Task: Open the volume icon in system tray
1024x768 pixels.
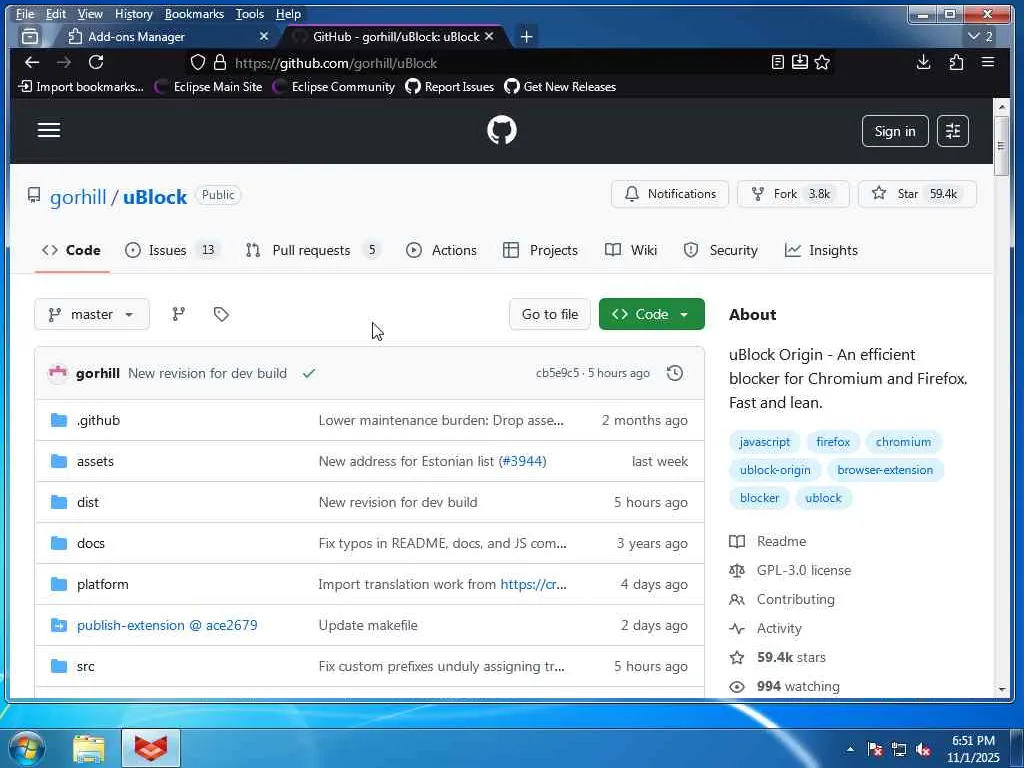Action: coord(923,750)
